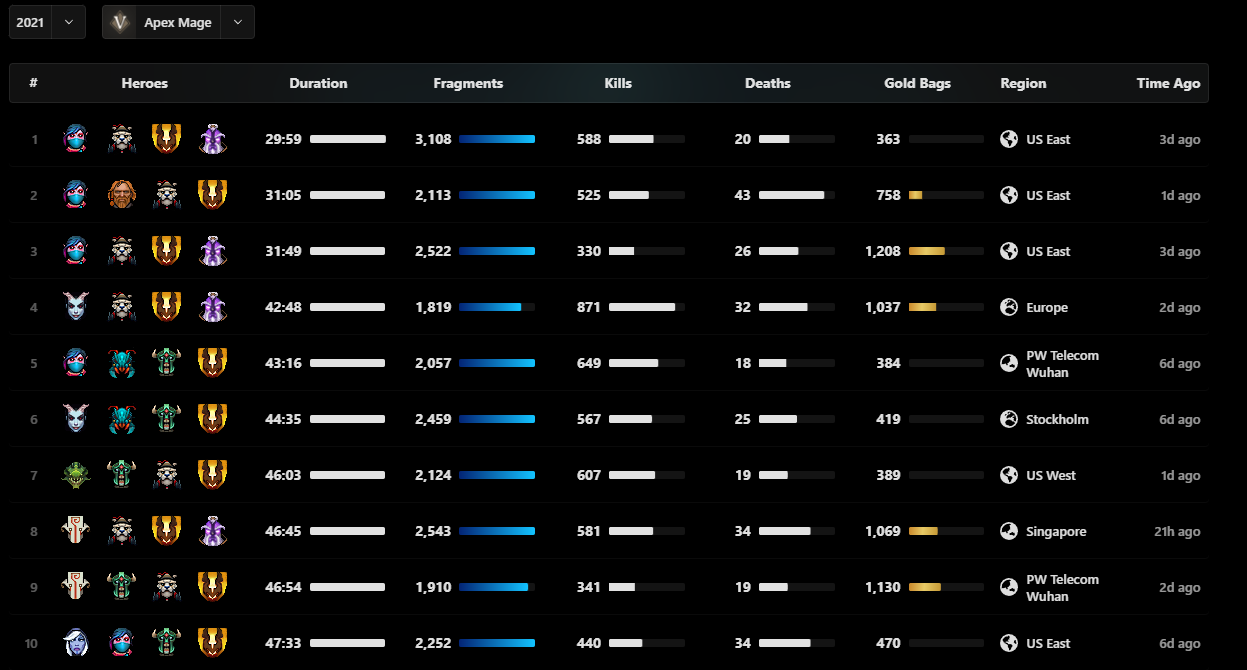This screenshot has height=670, width=1247.
Task: Click the purple hooded hero in row 3
Action: [211, 251]
